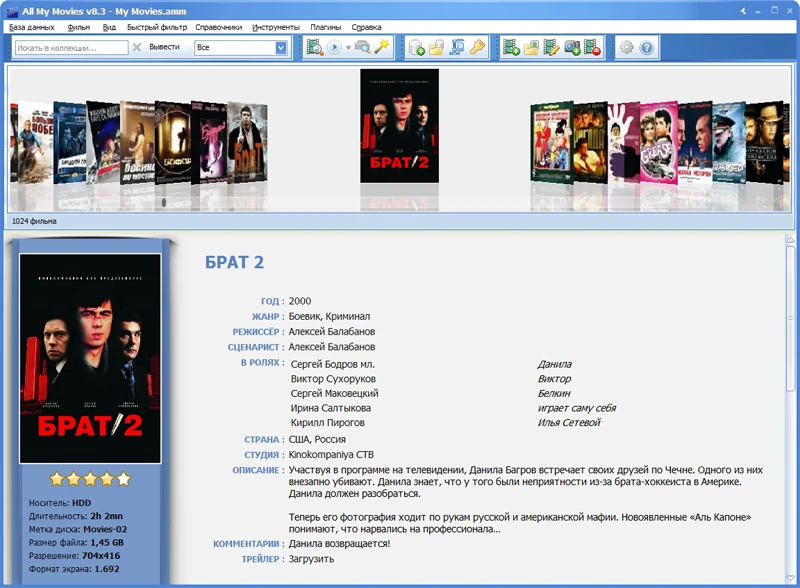Open the 'Инструменты' menu
Image resolution: width=800 pixels, height=588 pixels.
tap(276, 27)
